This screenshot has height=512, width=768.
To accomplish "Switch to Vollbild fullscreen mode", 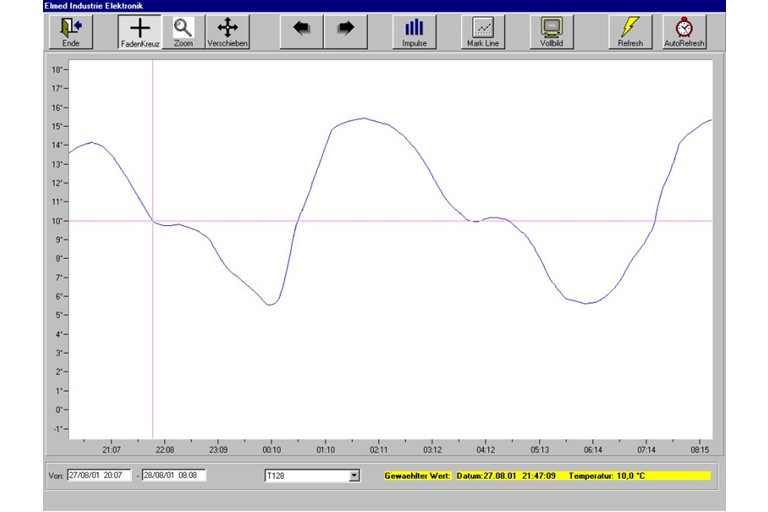I will pyautogui.click(x=551, y=32).
